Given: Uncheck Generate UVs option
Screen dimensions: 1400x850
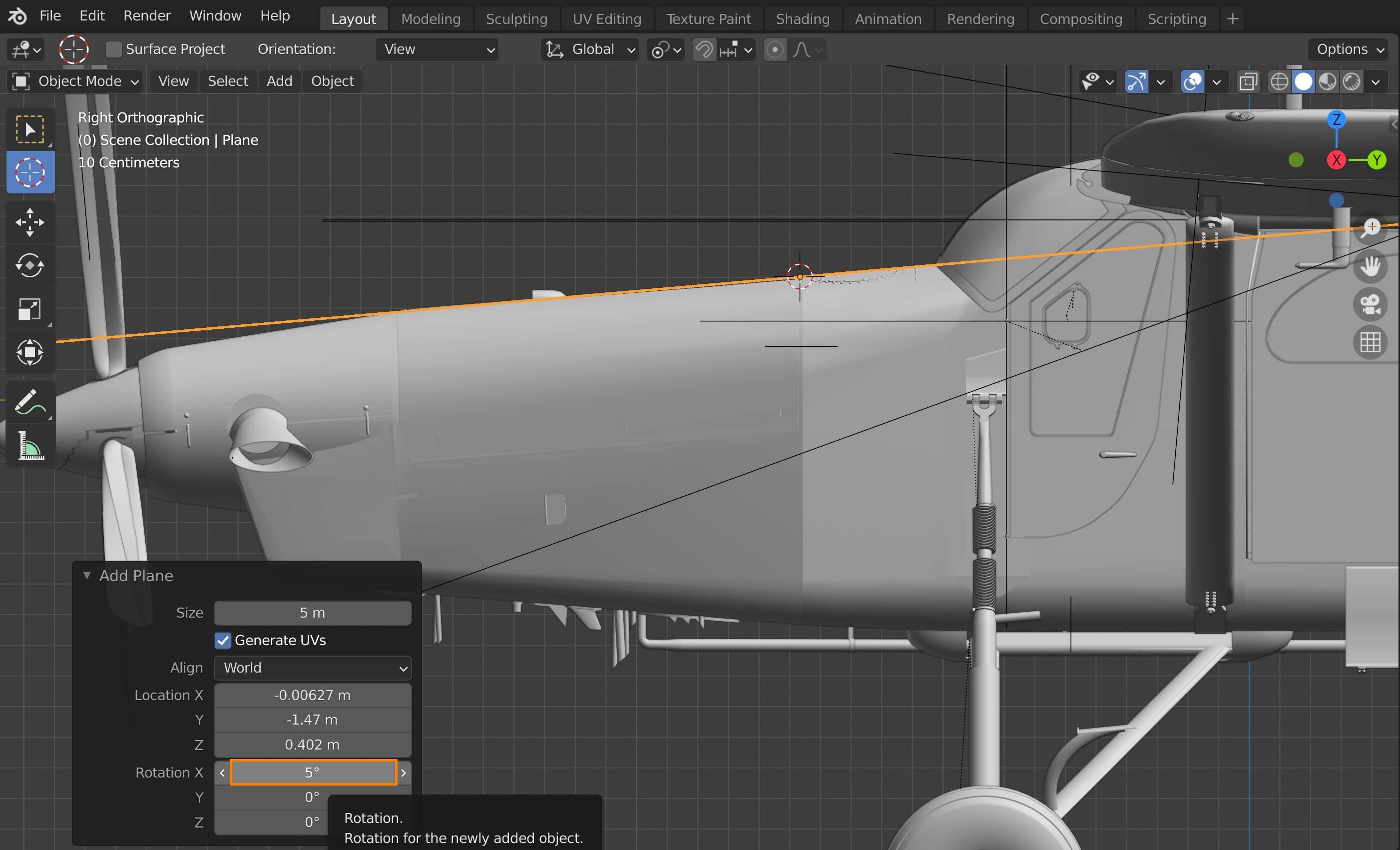Looking at the screenshot, I should (x=223, y=641).
